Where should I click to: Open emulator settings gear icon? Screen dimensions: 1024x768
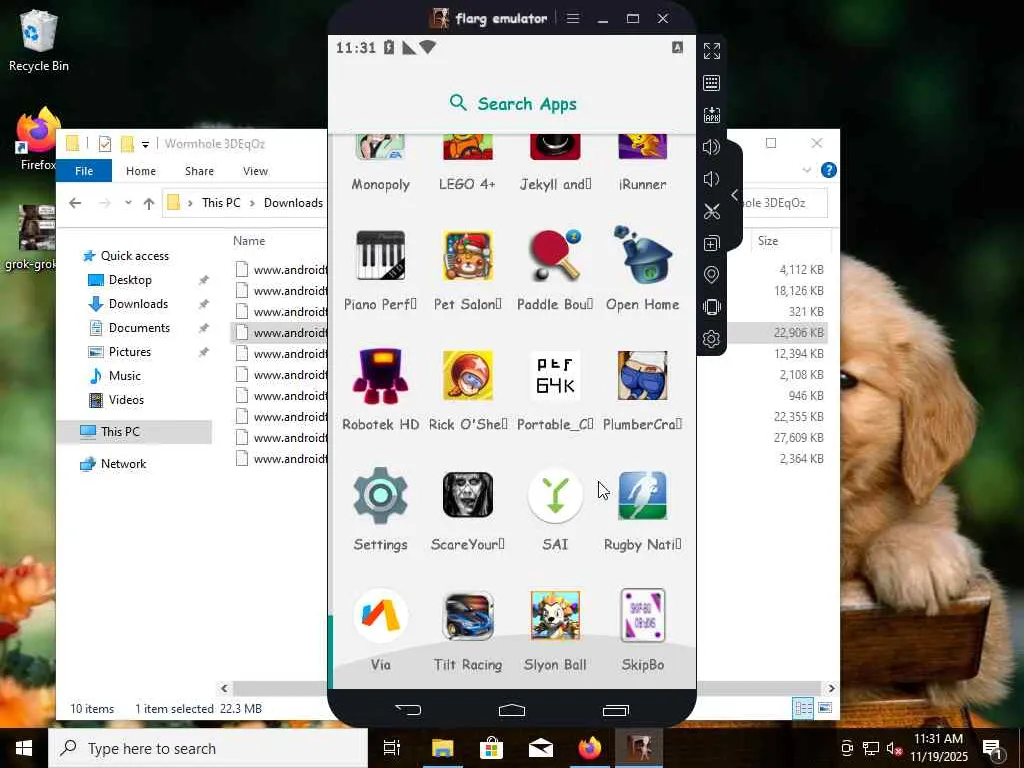click(x=712, y=339)
